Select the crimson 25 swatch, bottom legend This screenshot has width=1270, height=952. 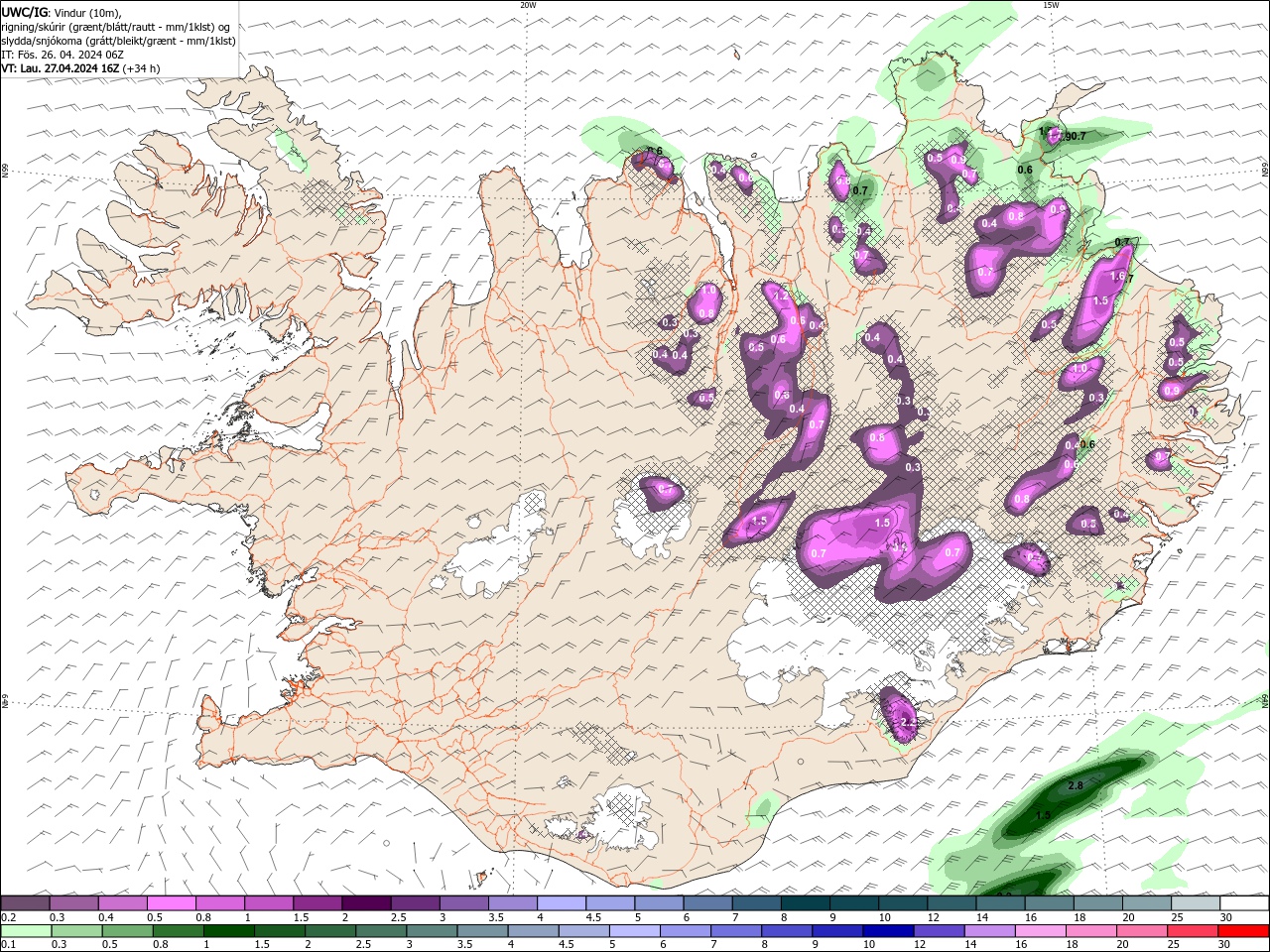click(x=1193, y=931)
